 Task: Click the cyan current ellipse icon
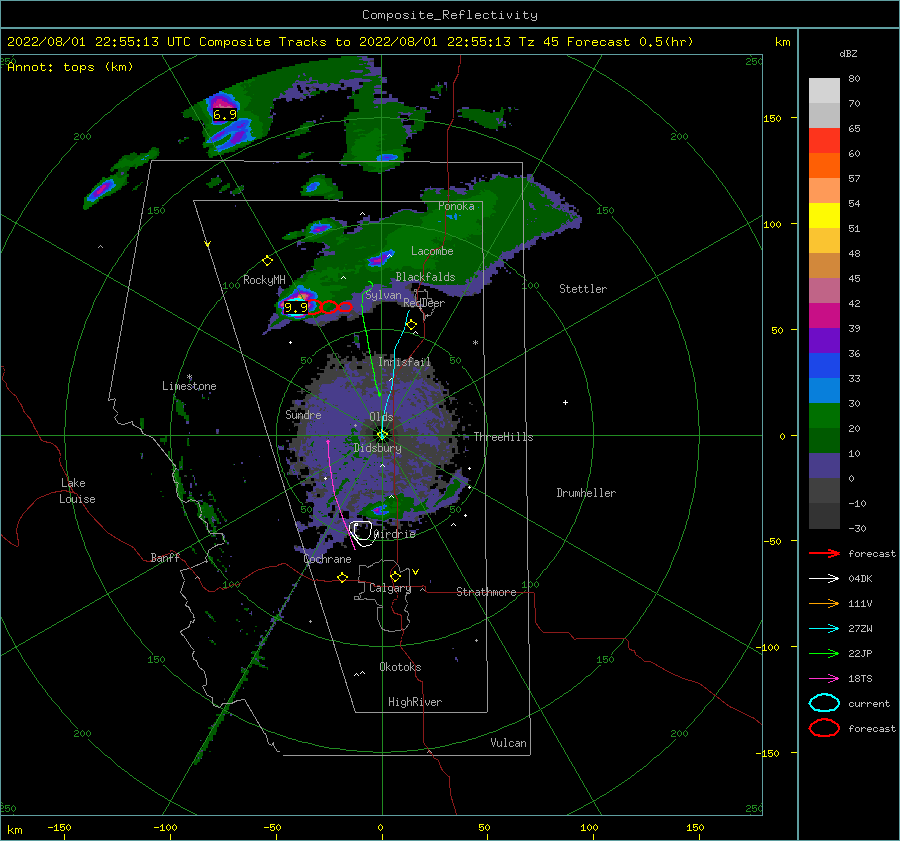pos(824,703)
